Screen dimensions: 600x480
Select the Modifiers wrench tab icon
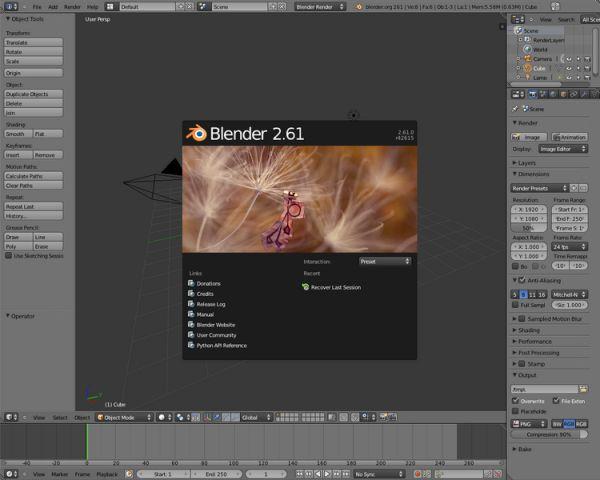584,94
